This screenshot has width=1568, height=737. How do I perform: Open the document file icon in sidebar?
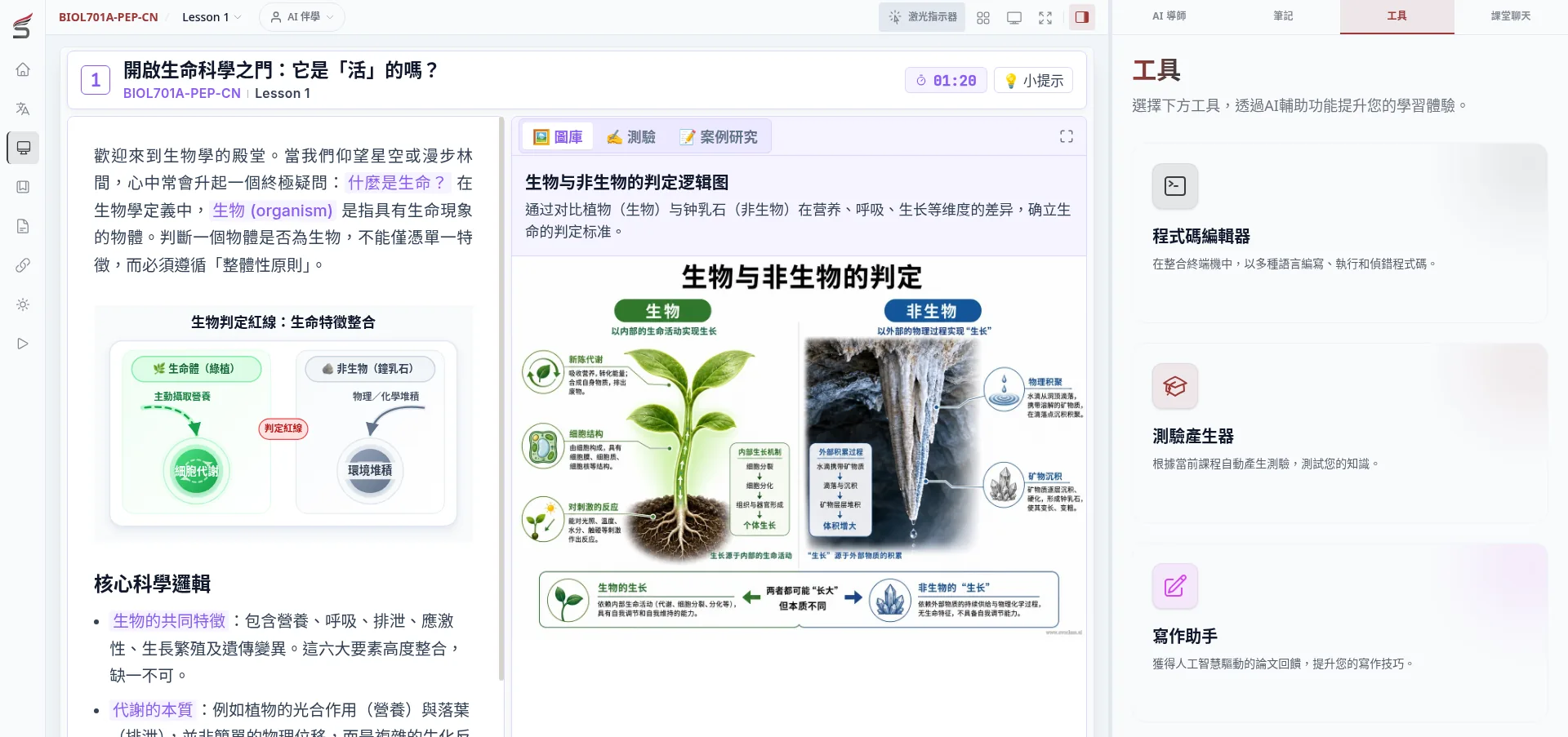(x=23, y=226)
